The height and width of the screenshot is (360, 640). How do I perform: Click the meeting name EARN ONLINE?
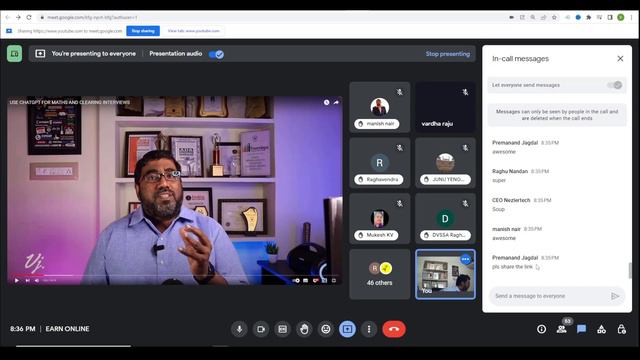tap(67, 329)
